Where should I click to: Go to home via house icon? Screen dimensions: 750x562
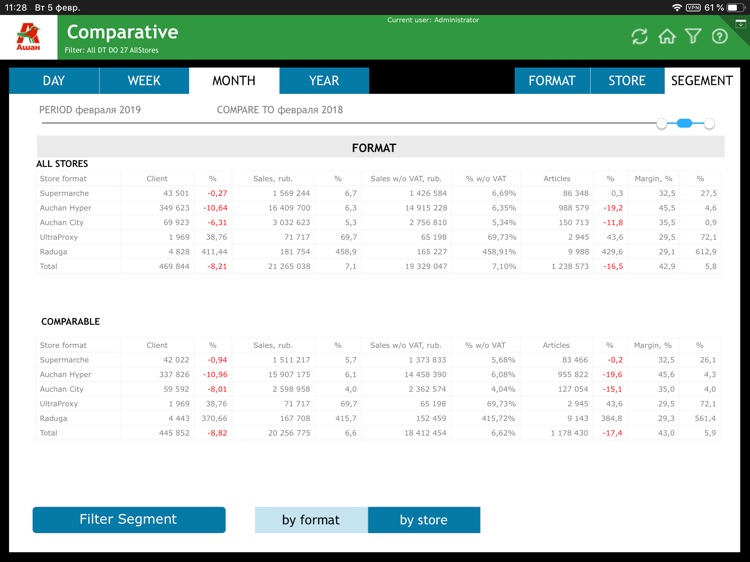click(x=667, y=36)
